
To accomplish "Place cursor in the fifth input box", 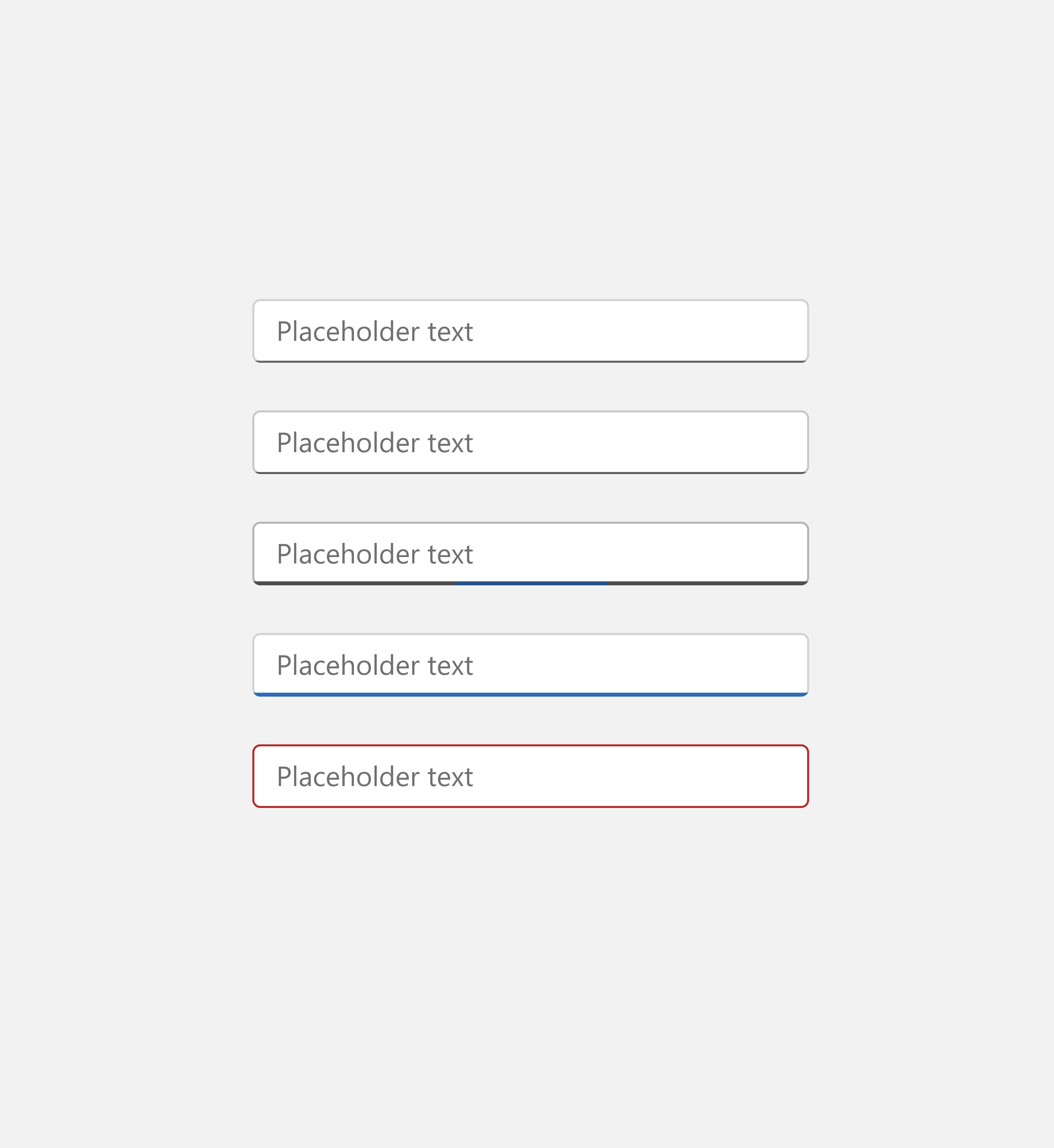I will click(x=530, y=776).
